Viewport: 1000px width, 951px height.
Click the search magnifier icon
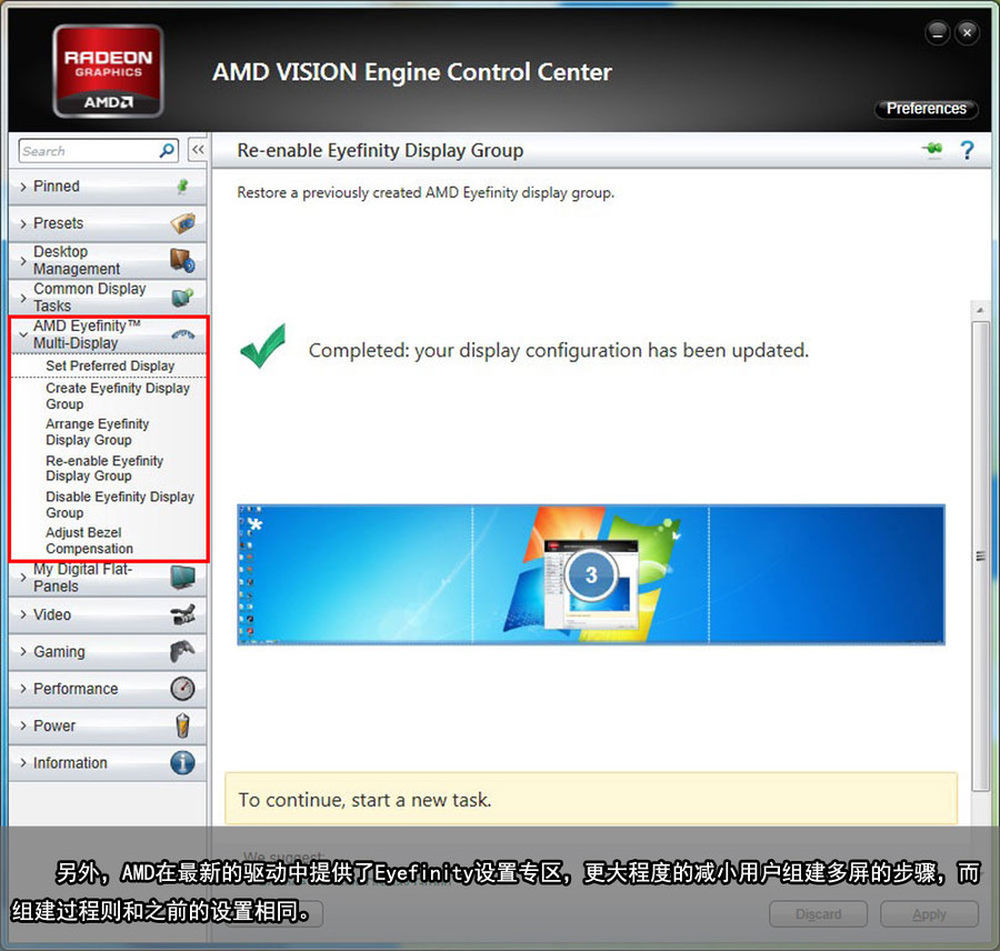166,151
